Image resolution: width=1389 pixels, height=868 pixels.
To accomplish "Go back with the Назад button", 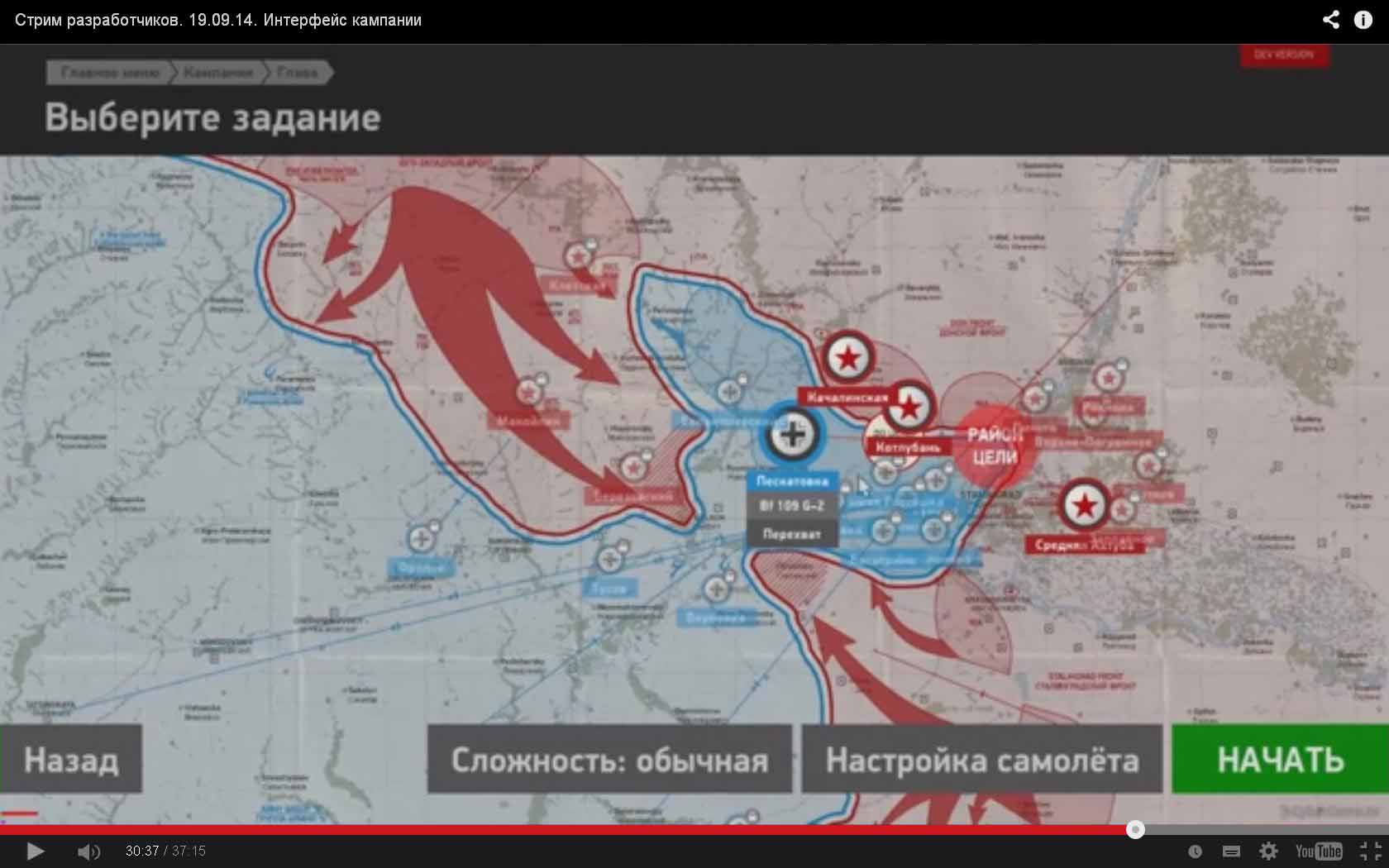I will [70, 760].
